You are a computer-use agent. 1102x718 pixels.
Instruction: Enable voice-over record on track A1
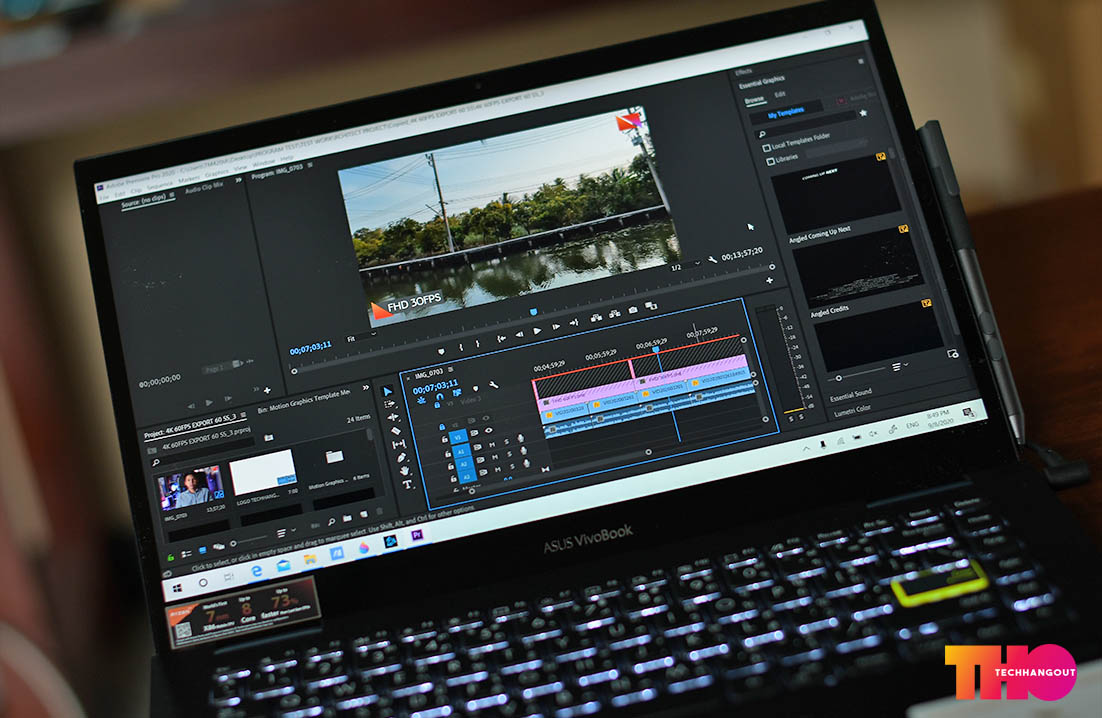pos(520,439)
